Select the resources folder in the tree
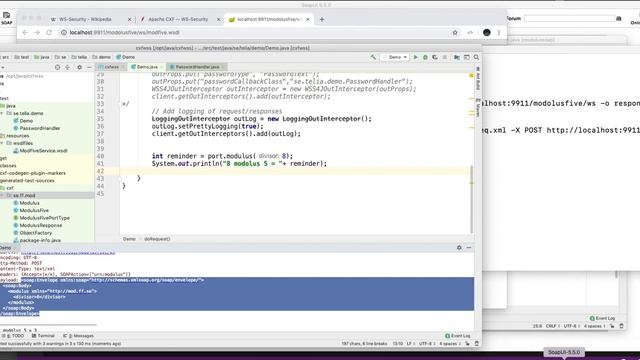Screen dimensions: 640x360 click(x=16, y=136)
